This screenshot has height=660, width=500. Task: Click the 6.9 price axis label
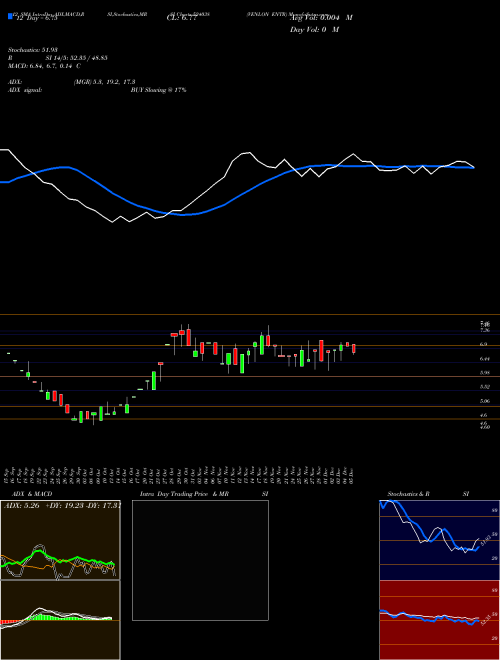(x=484, y=344)
